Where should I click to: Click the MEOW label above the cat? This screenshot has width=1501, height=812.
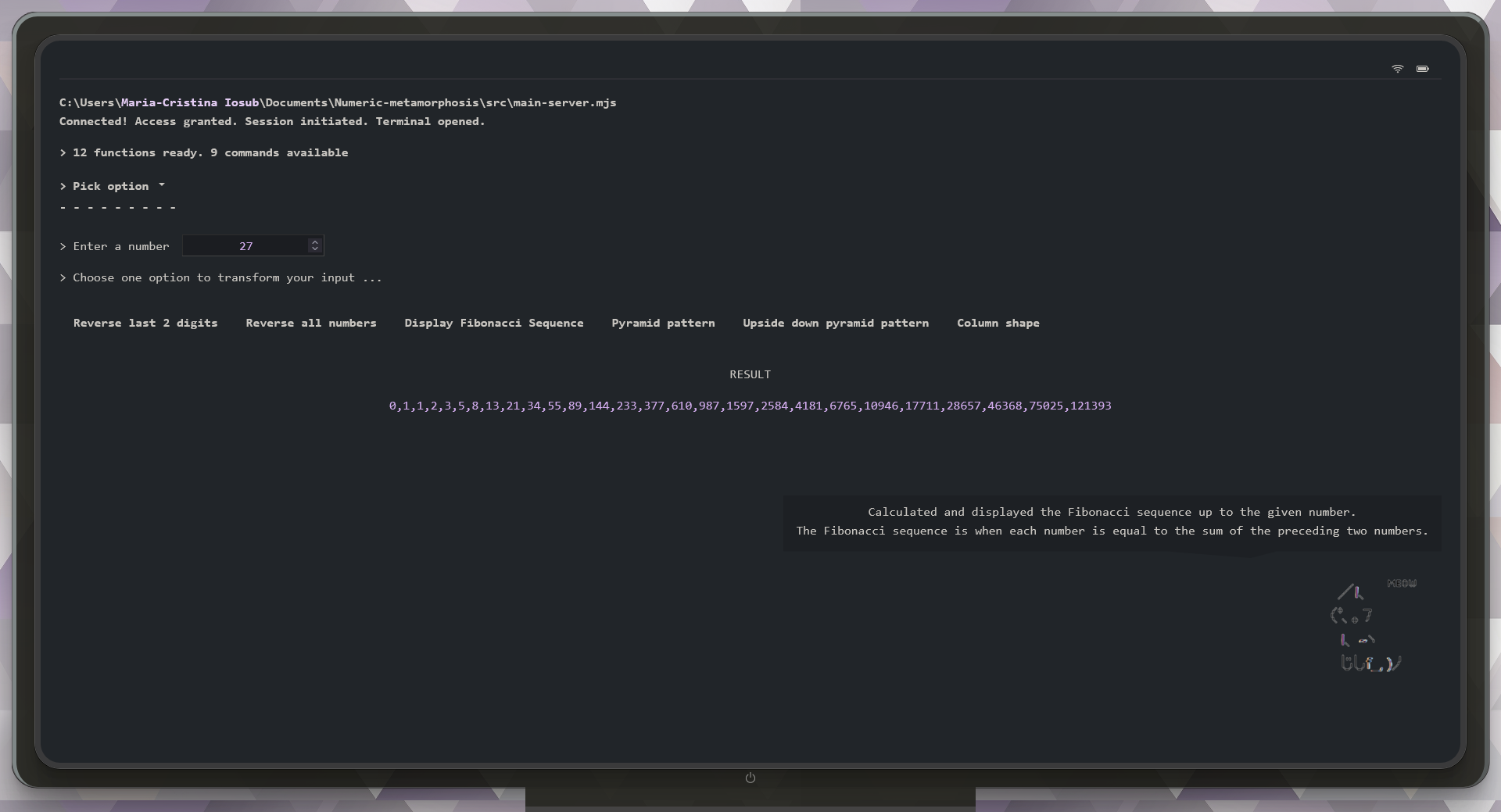[1401, 582]
